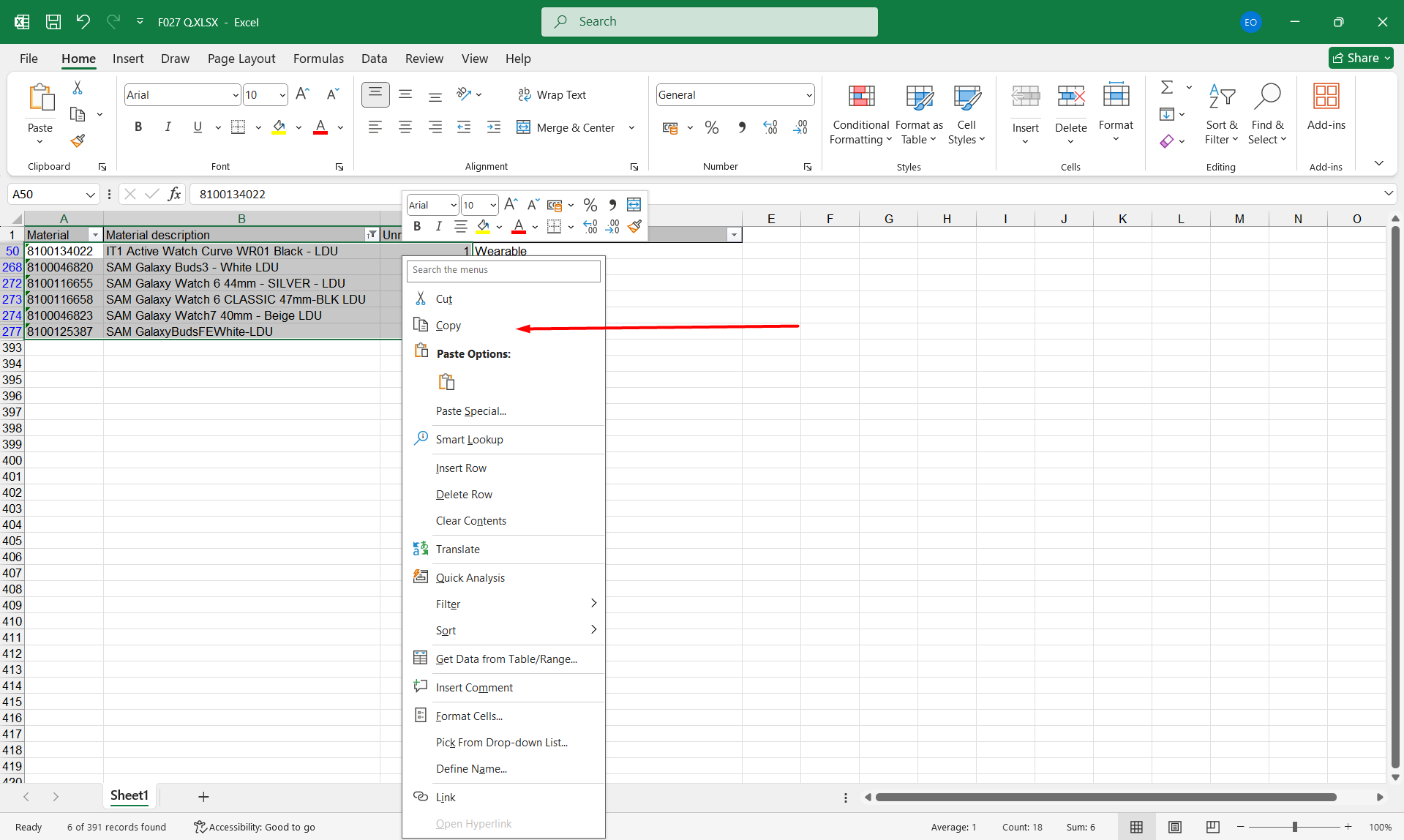The image size is (1404, 840).
Task: Toggle Bold in the ribbon Font group
Action: 138,127
